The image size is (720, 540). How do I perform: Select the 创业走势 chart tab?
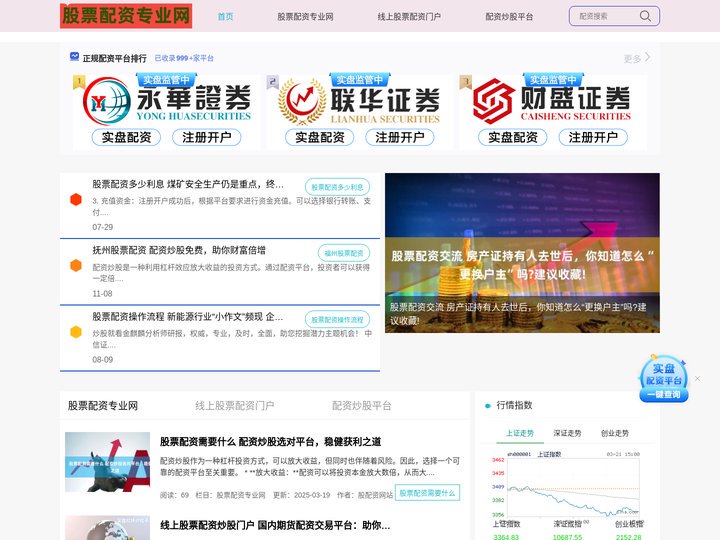click(615, 433)
